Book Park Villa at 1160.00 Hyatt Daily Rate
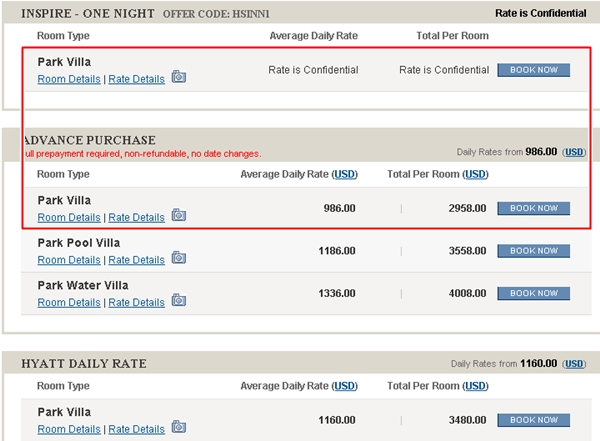 [533, 420]
